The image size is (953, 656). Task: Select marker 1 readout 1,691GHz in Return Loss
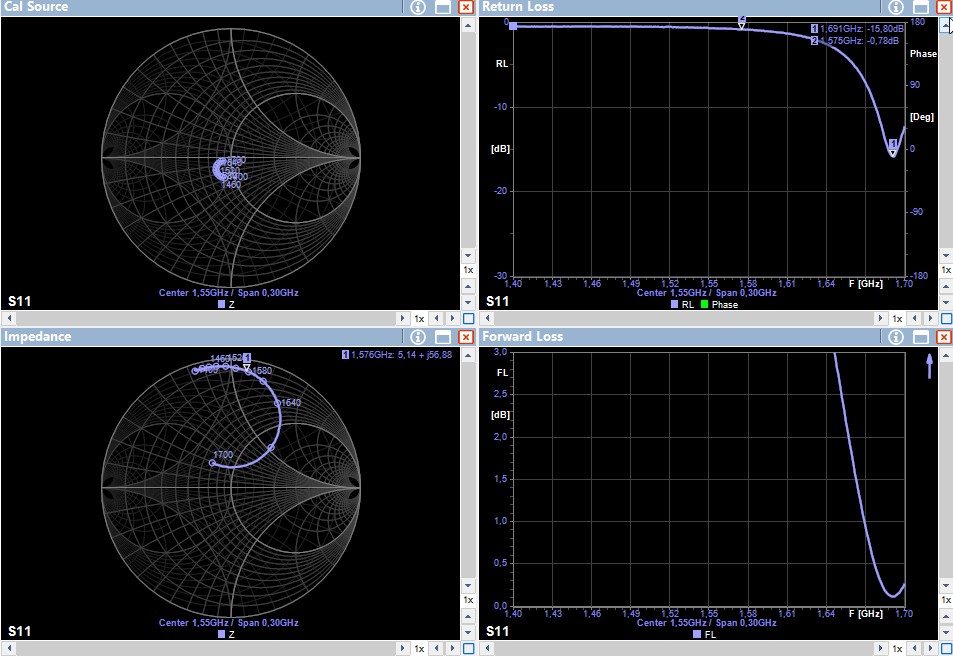coord(858,29)
